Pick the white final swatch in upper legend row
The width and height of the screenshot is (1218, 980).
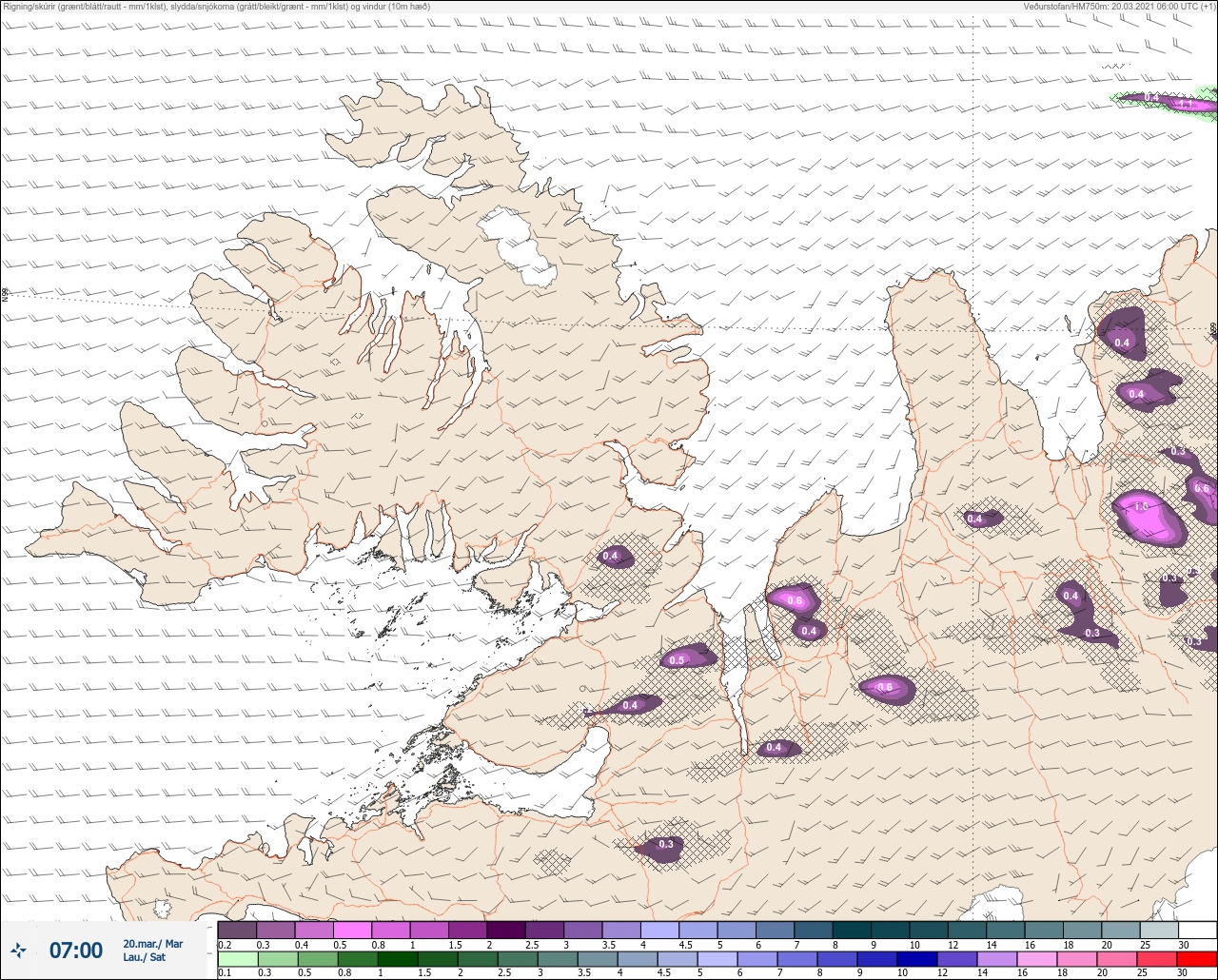[1197, 930]
